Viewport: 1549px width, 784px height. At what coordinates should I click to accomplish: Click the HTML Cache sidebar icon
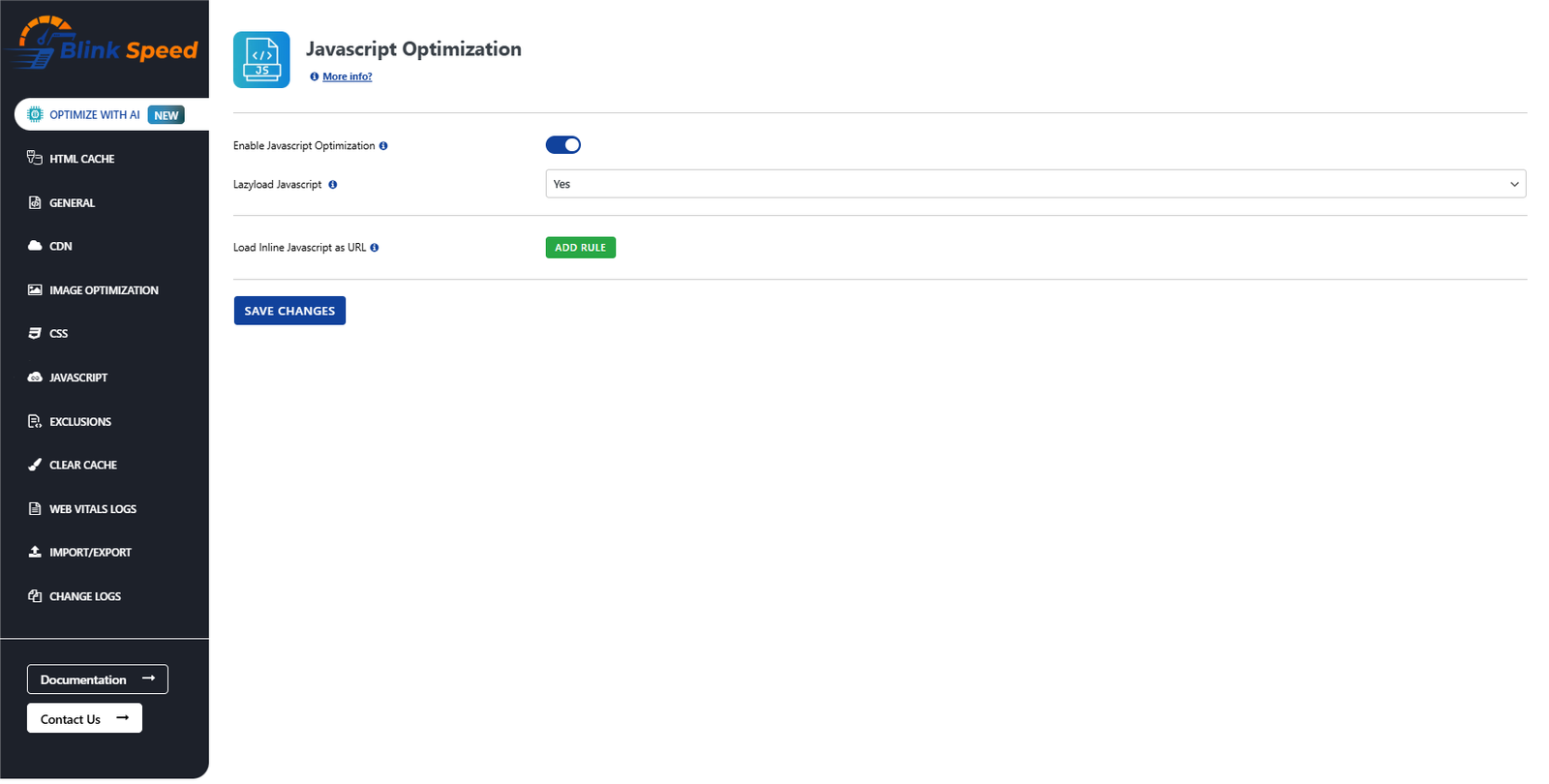[35, 158]
